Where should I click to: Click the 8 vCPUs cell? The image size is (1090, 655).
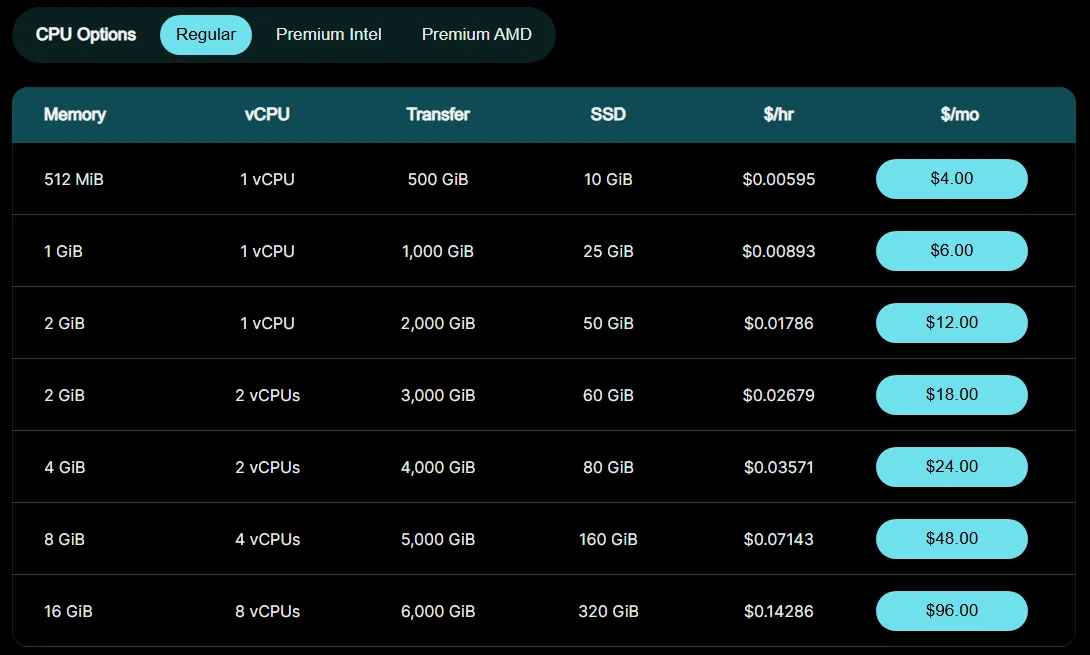[x=268, y=611]
